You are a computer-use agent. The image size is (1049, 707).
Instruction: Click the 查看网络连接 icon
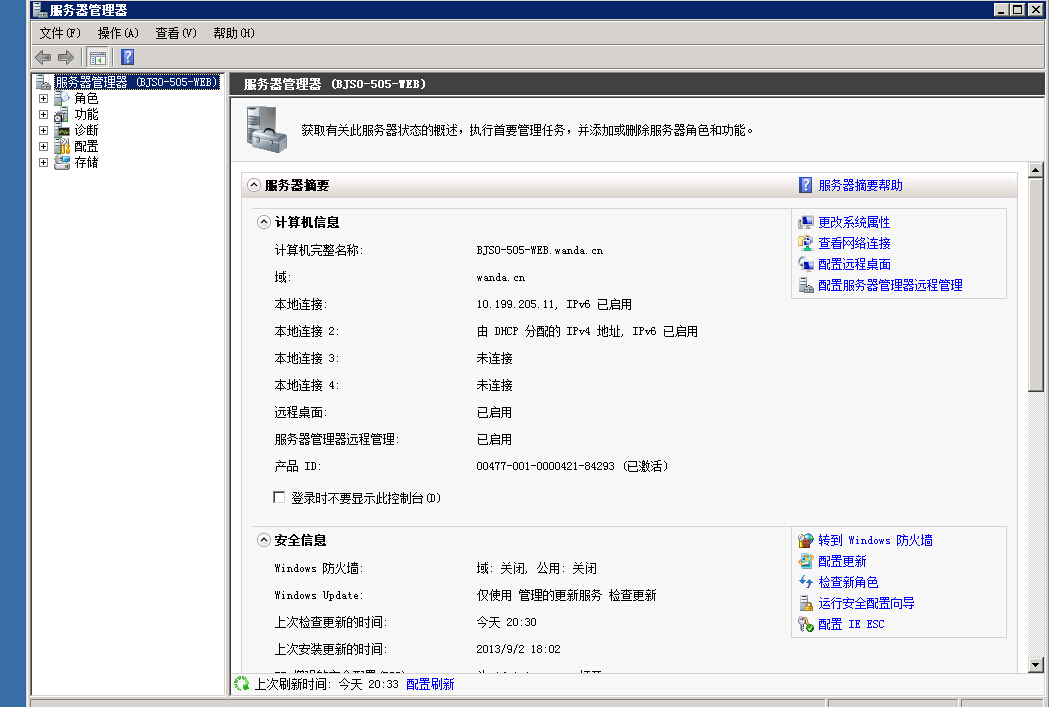(x=805, y=243)
